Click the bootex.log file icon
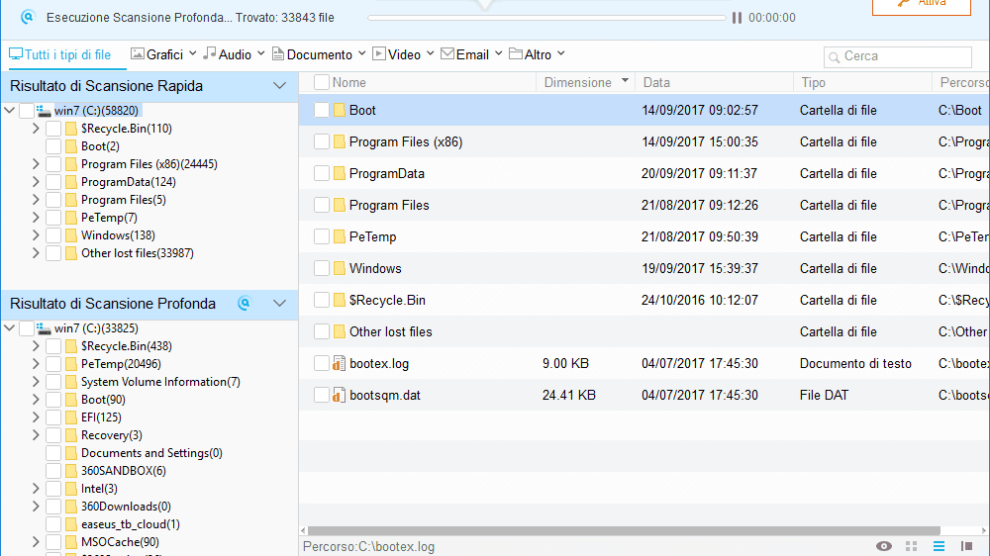This screenshot has width=990, height=556. tap(339, 363)
